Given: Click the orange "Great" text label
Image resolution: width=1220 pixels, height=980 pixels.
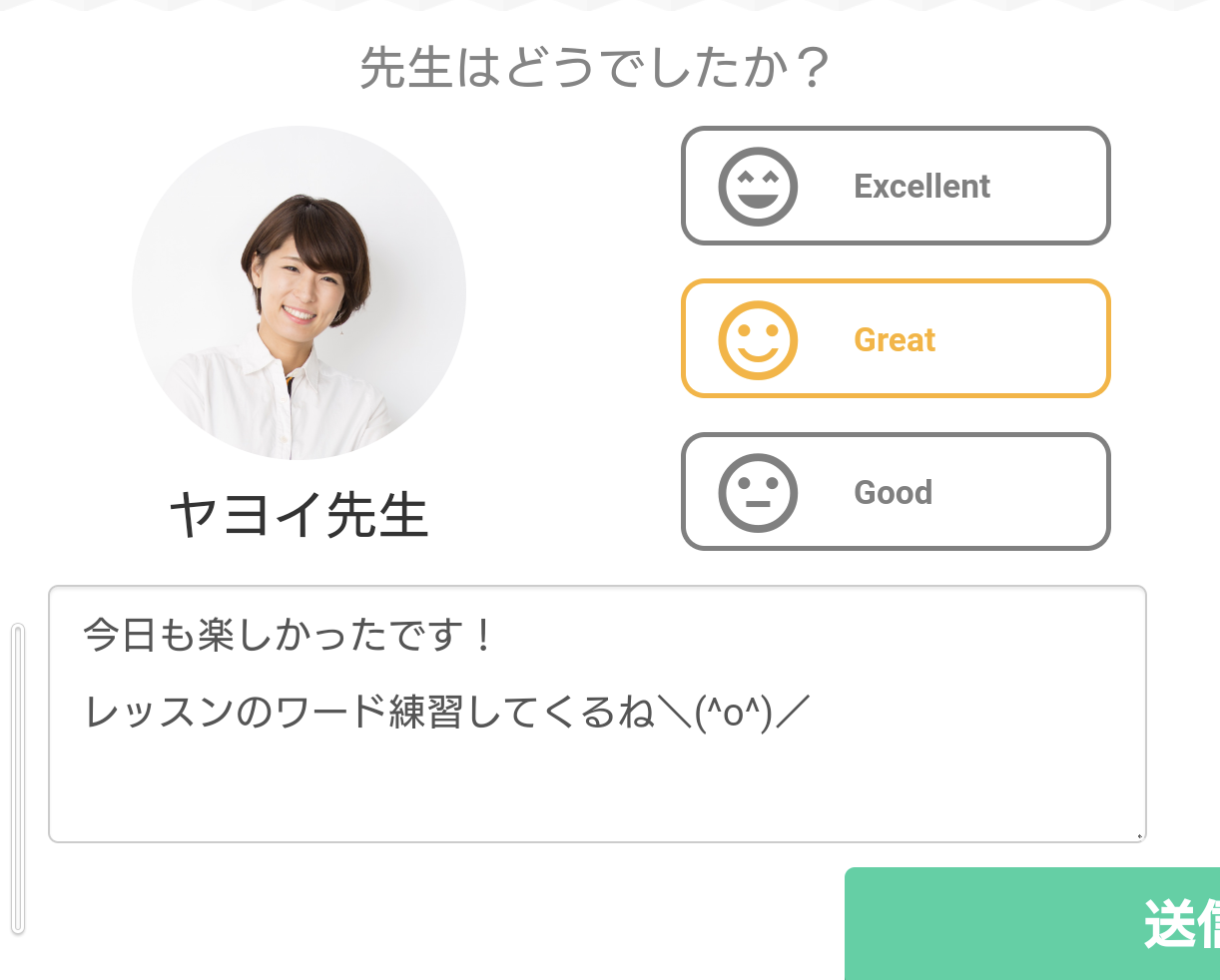Looking at the screenshot, I should [x=895, y=340].
